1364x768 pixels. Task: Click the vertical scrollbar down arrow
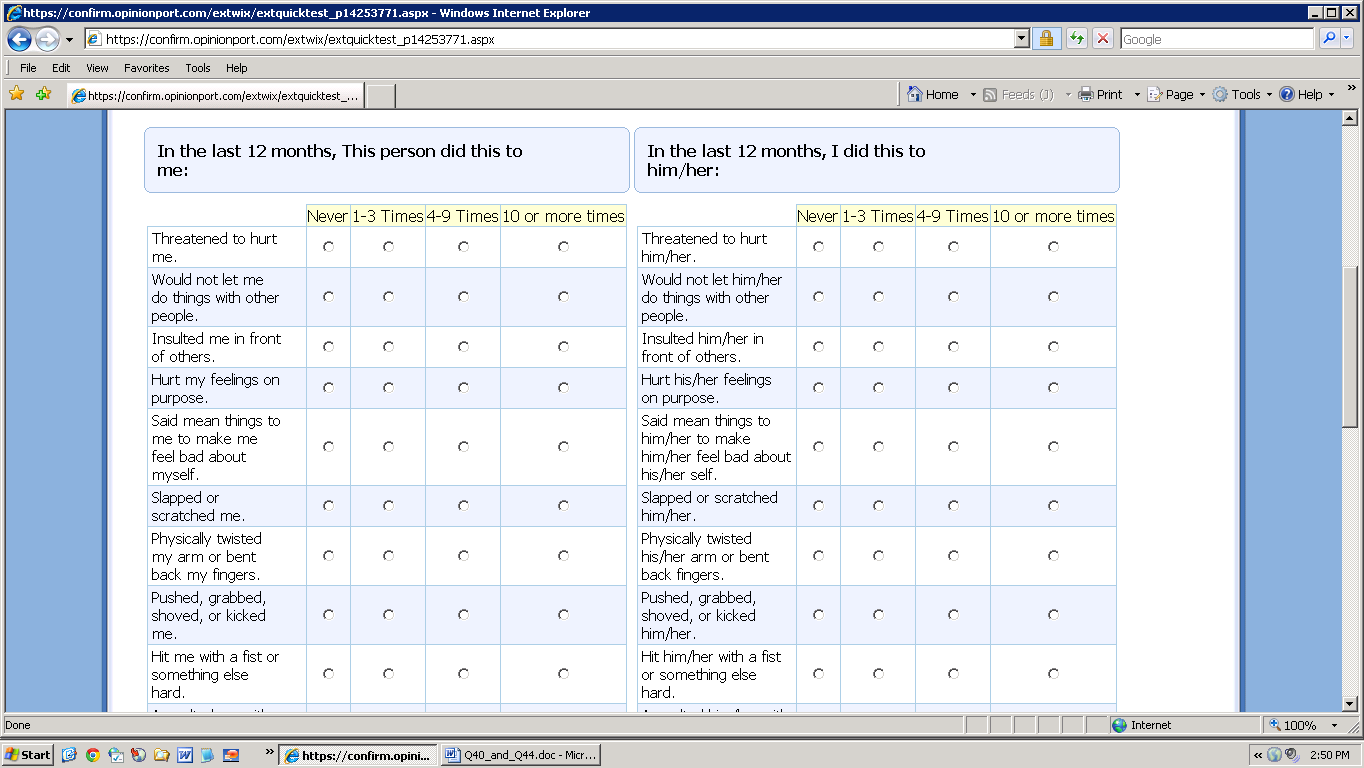click(1350, 704)
